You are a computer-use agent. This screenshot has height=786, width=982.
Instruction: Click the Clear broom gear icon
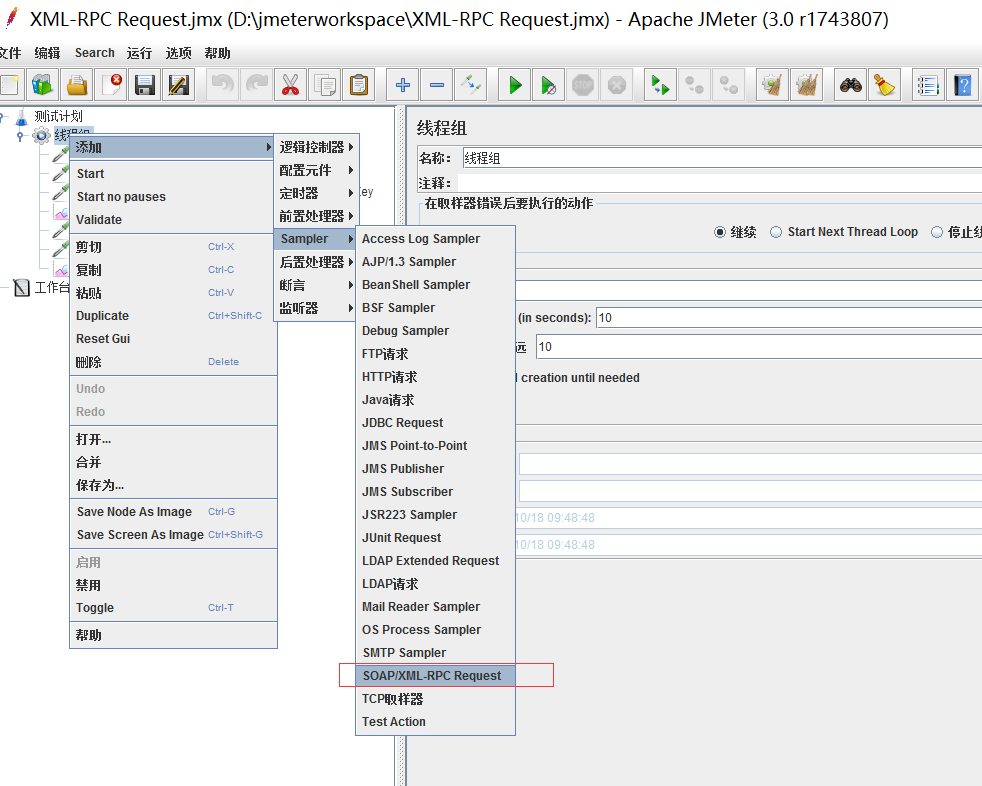click(772, 85)
